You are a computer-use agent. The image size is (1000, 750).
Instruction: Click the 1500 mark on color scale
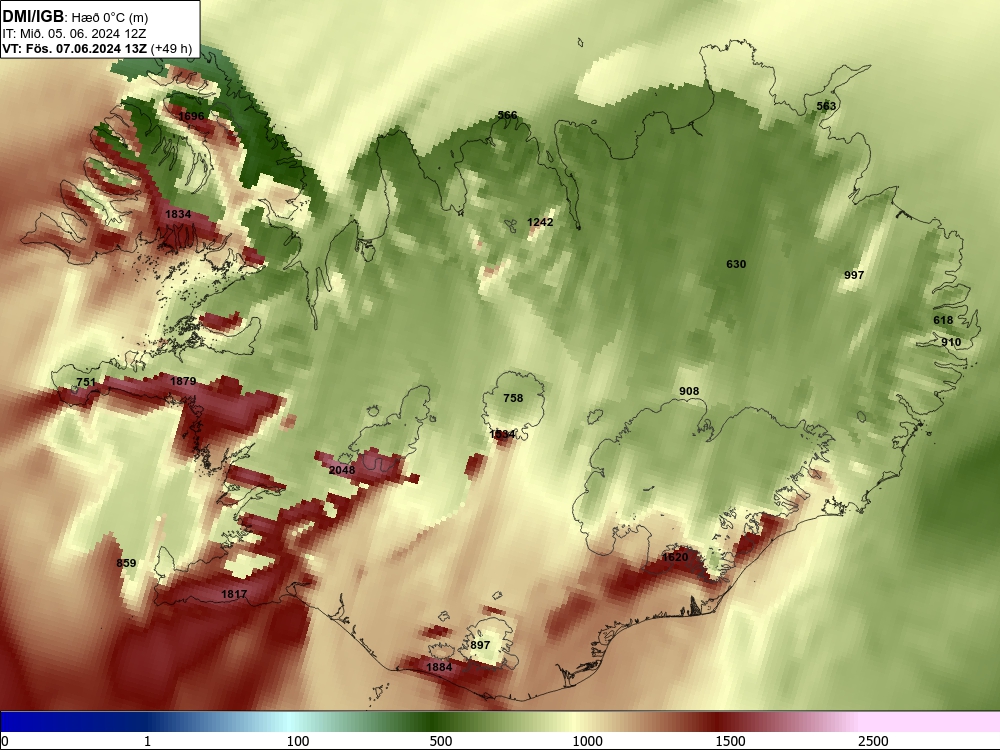click(730, 740)
